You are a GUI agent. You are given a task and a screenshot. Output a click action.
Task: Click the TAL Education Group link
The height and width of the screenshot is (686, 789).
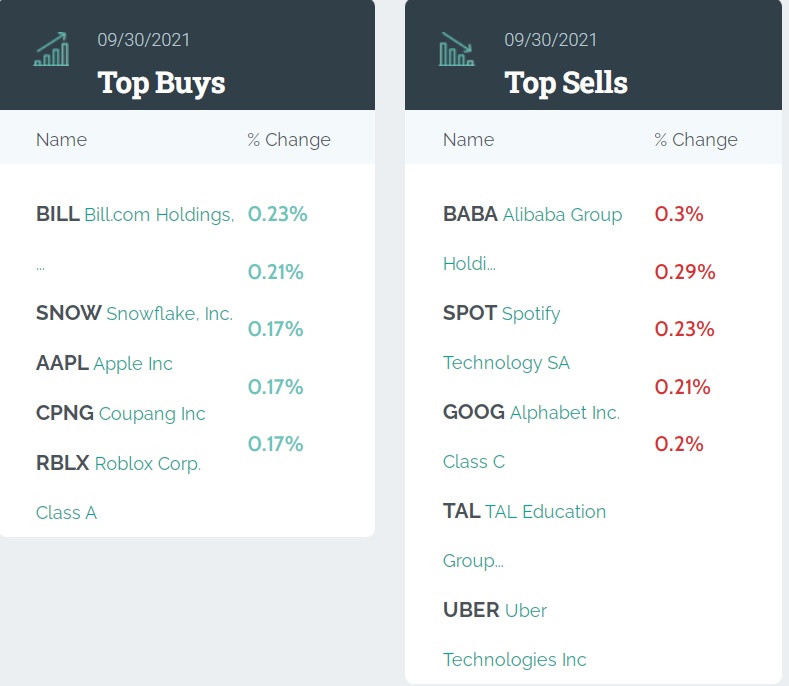[524, 511]
